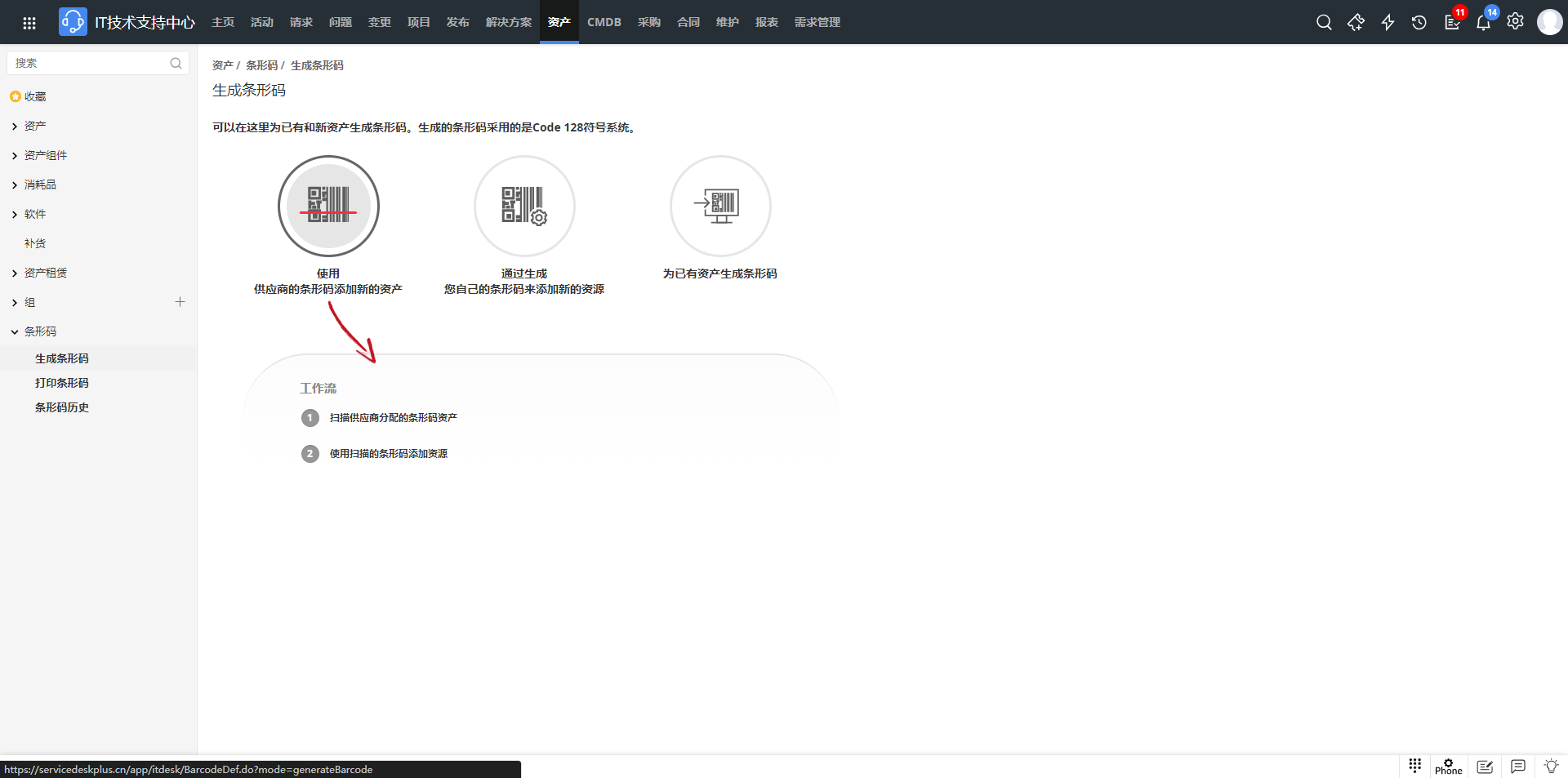Image resolution: width=1568 pixels, height=778 pixels.
Task: Switch to the 请求 tab
Action: click(301, 22)
